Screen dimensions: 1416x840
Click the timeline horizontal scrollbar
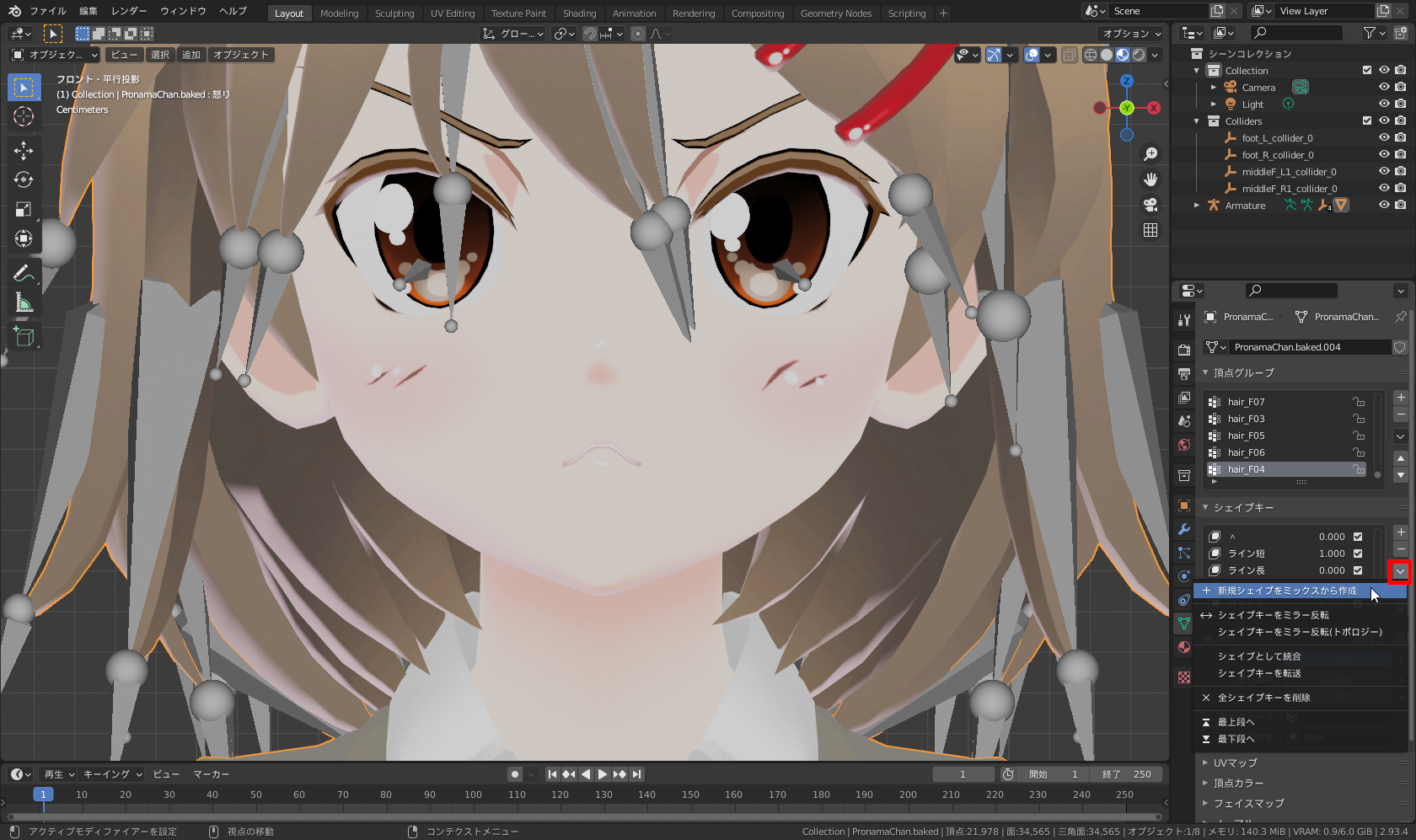pos(583,816)
